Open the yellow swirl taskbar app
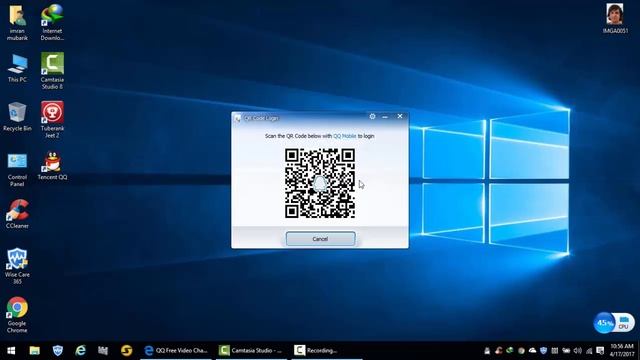Viewport: 640px width, 360px height. coord(127,351)
